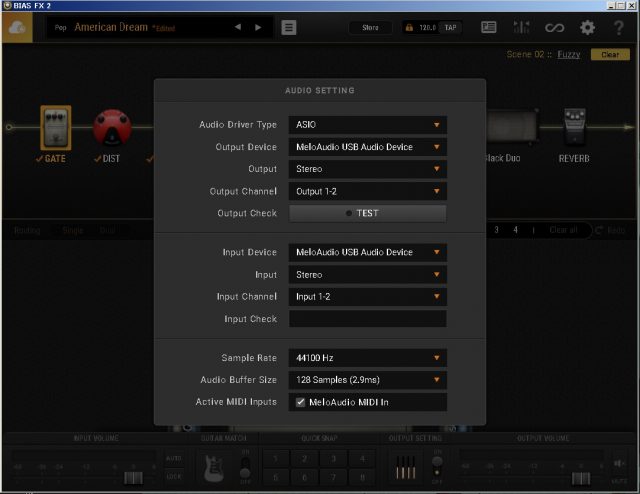The image size is (640, 494).
Task: Open the setlist panel icon
Action: tap(489, 27)
